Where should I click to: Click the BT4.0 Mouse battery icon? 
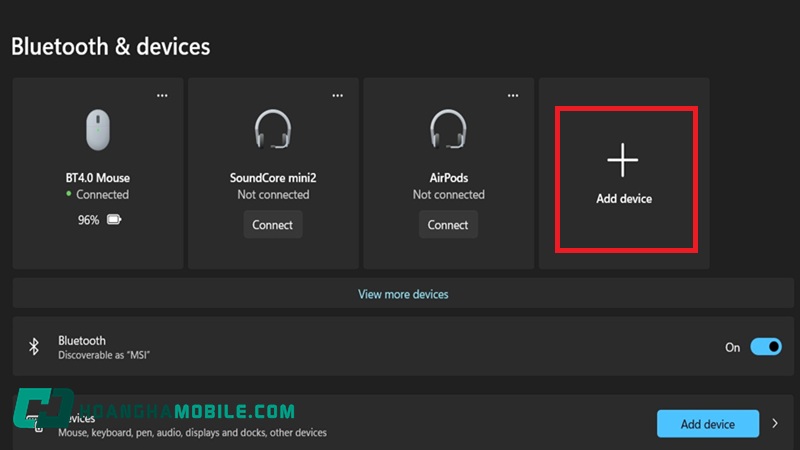tap(114, 220)
